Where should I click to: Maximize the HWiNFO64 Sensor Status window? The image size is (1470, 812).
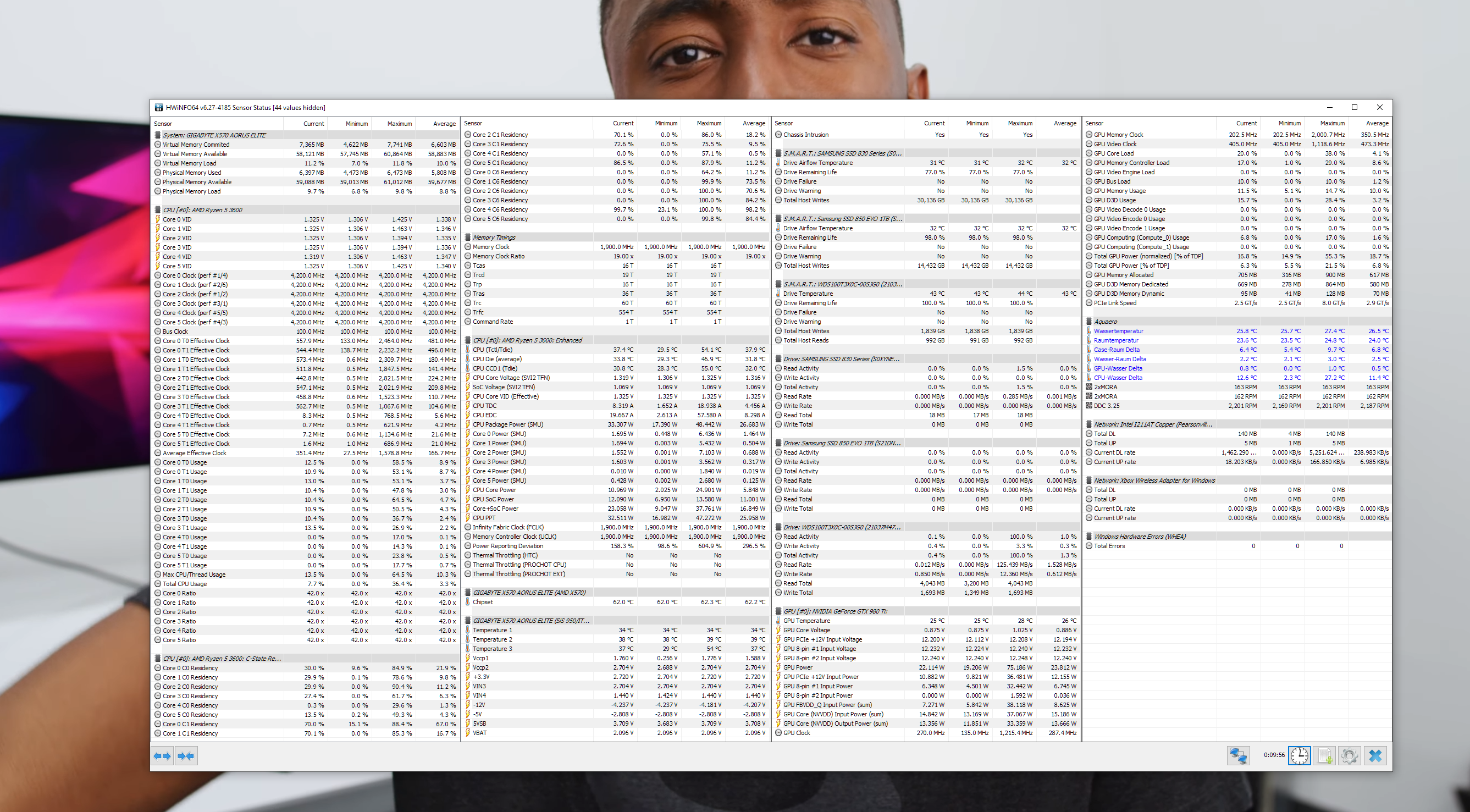tap(1354, 107)
